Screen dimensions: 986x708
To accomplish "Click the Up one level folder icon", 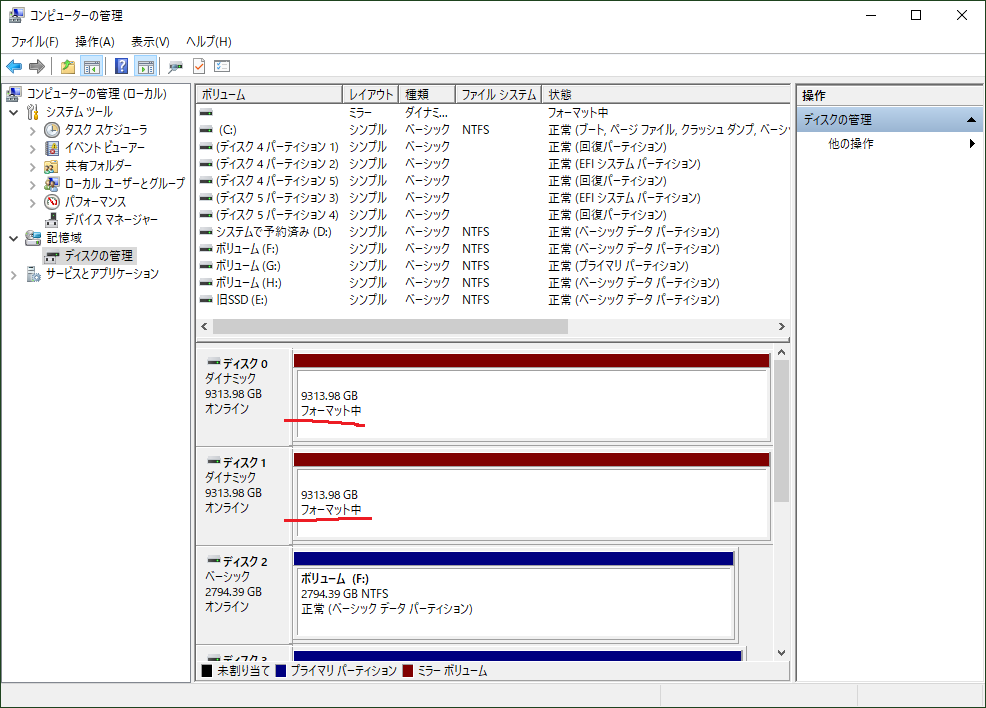I will click(x=68, y=66).
